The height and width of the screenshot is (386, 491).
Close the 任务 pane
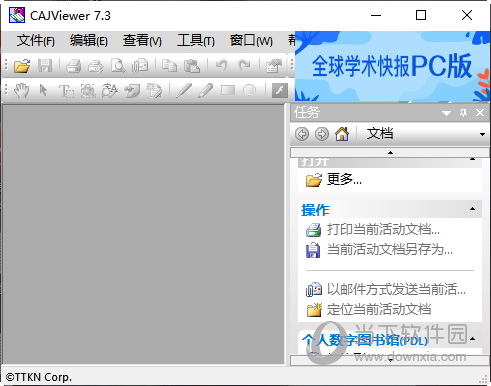tap(480, 113)
